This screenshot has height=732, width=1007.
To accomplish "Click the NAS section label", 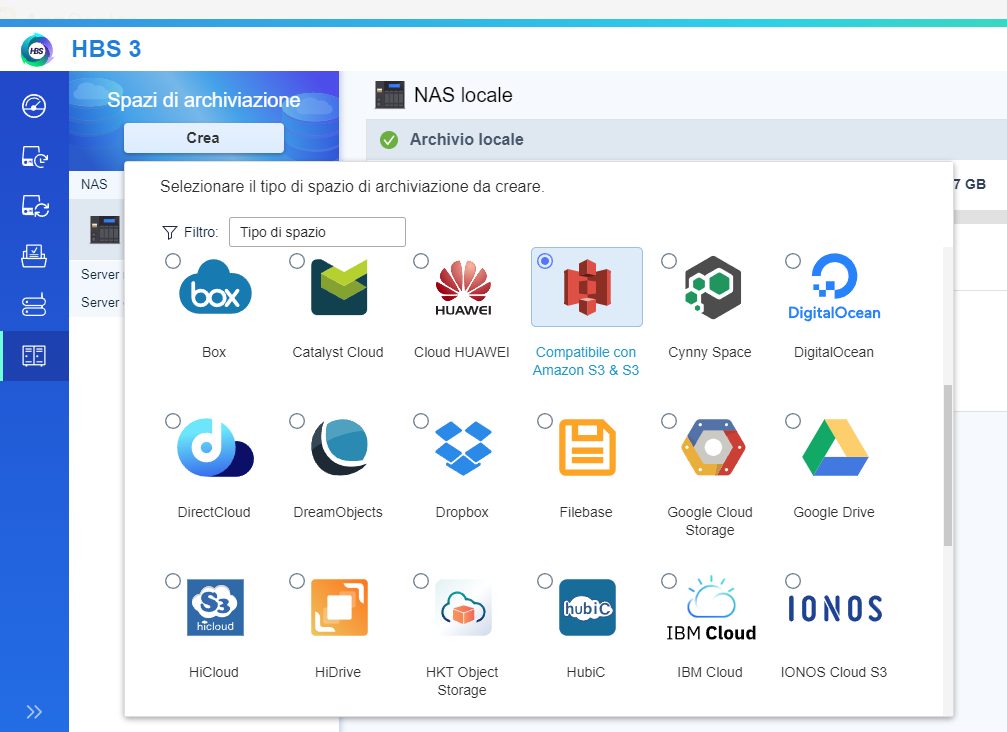I will 94,184.
